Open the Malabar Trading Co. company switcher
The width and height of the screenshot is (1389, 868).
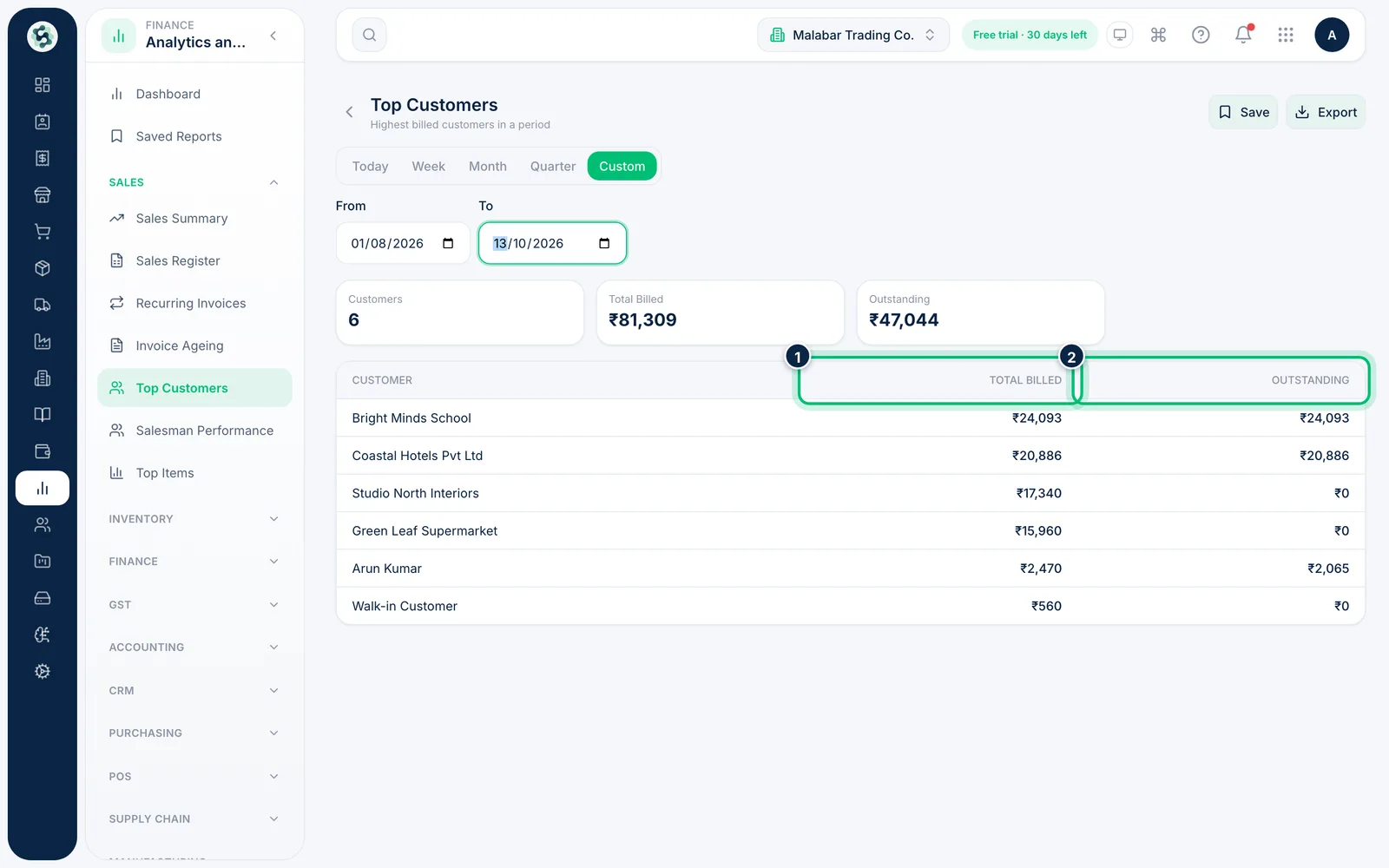point(853,35)
